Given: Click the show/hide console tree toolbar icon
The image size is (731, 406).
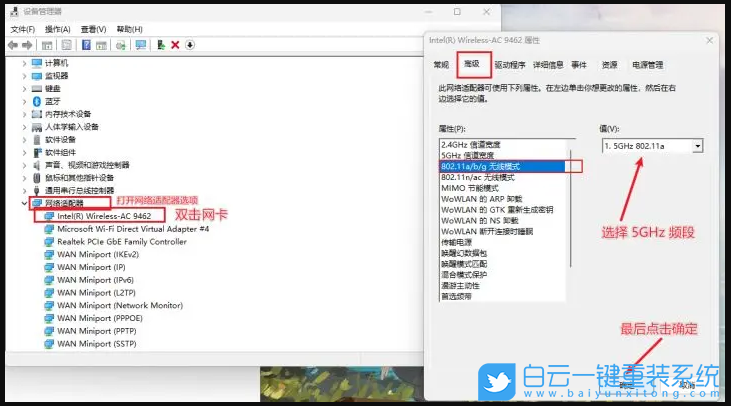Looking at the screenshot, I should pos(47,45).
